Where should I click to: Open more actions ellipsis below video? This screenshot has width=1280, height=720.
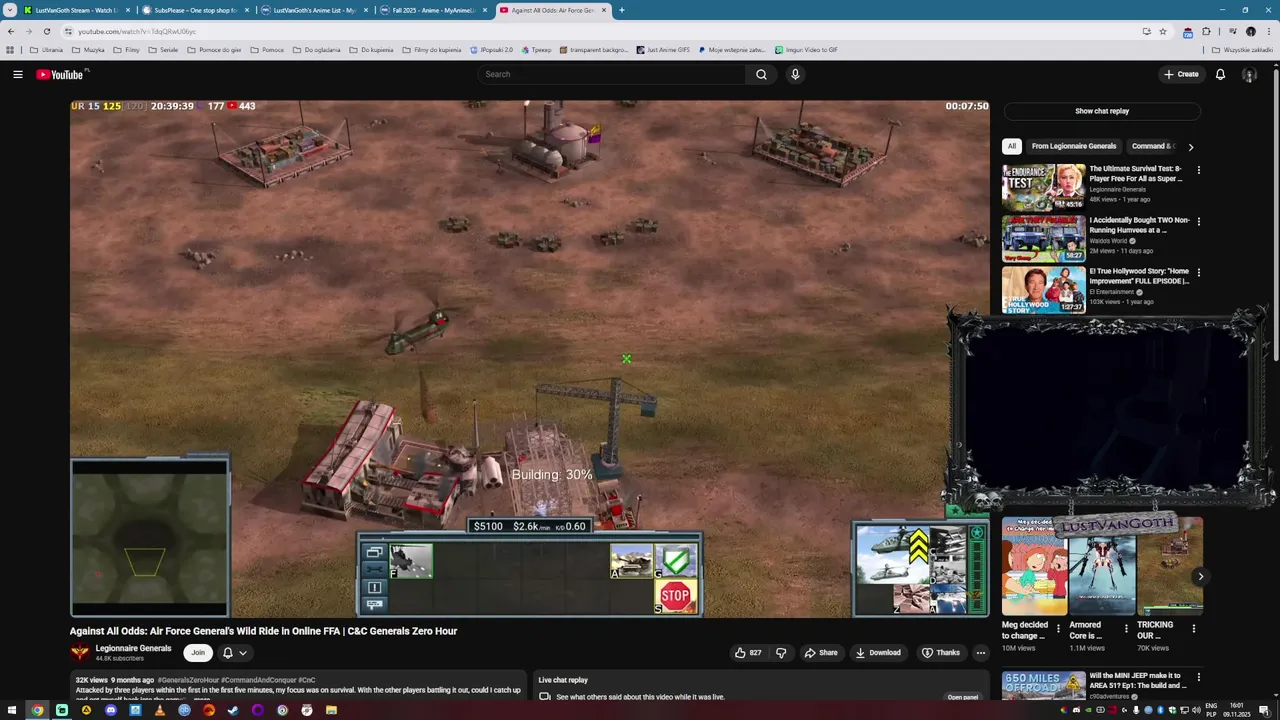point(981,653)
